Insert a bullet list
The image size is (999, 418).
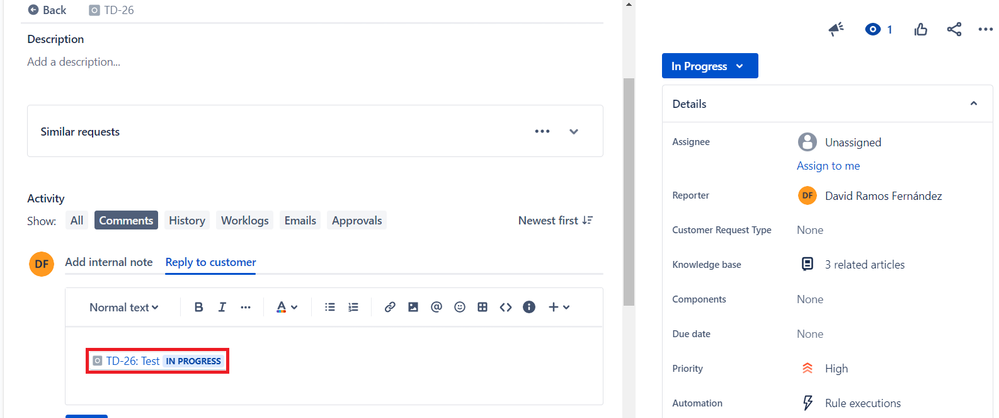click(330, 308)
